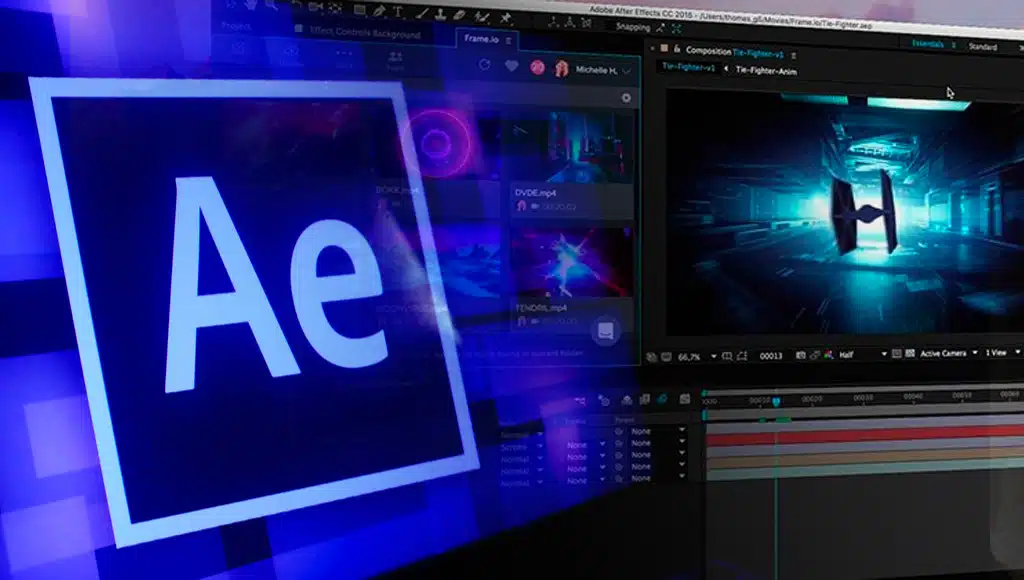Viewport: 1024px width, 580px height.
Task: Open a None parent dropdown in timeline
Action: pyautogui.click(x=640, y=443)
